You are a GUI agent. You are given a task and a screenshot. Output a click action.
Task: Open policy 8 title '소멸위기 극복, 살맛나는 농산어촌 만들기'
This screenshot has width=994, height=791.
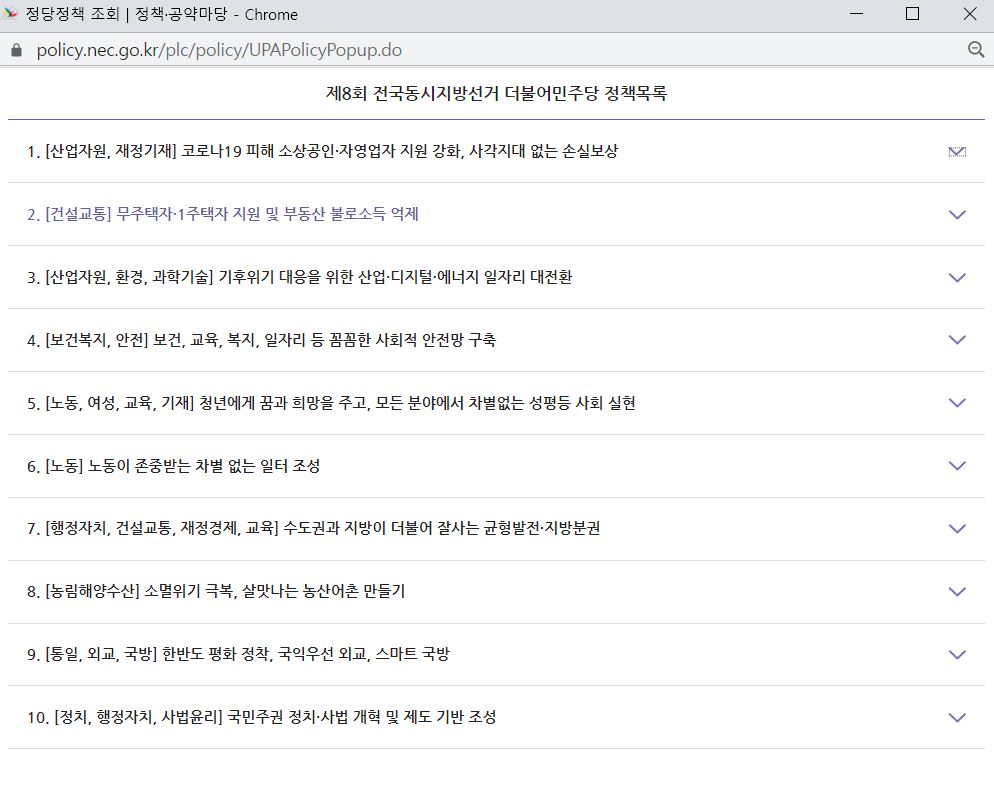274,591
